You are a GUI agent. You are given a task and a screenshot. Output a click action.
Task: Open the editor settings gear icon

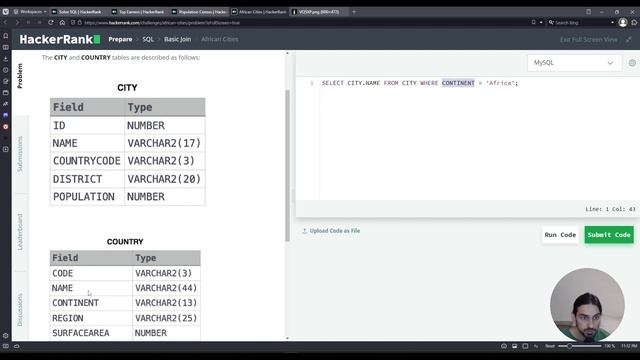click(x=632, y=63)
